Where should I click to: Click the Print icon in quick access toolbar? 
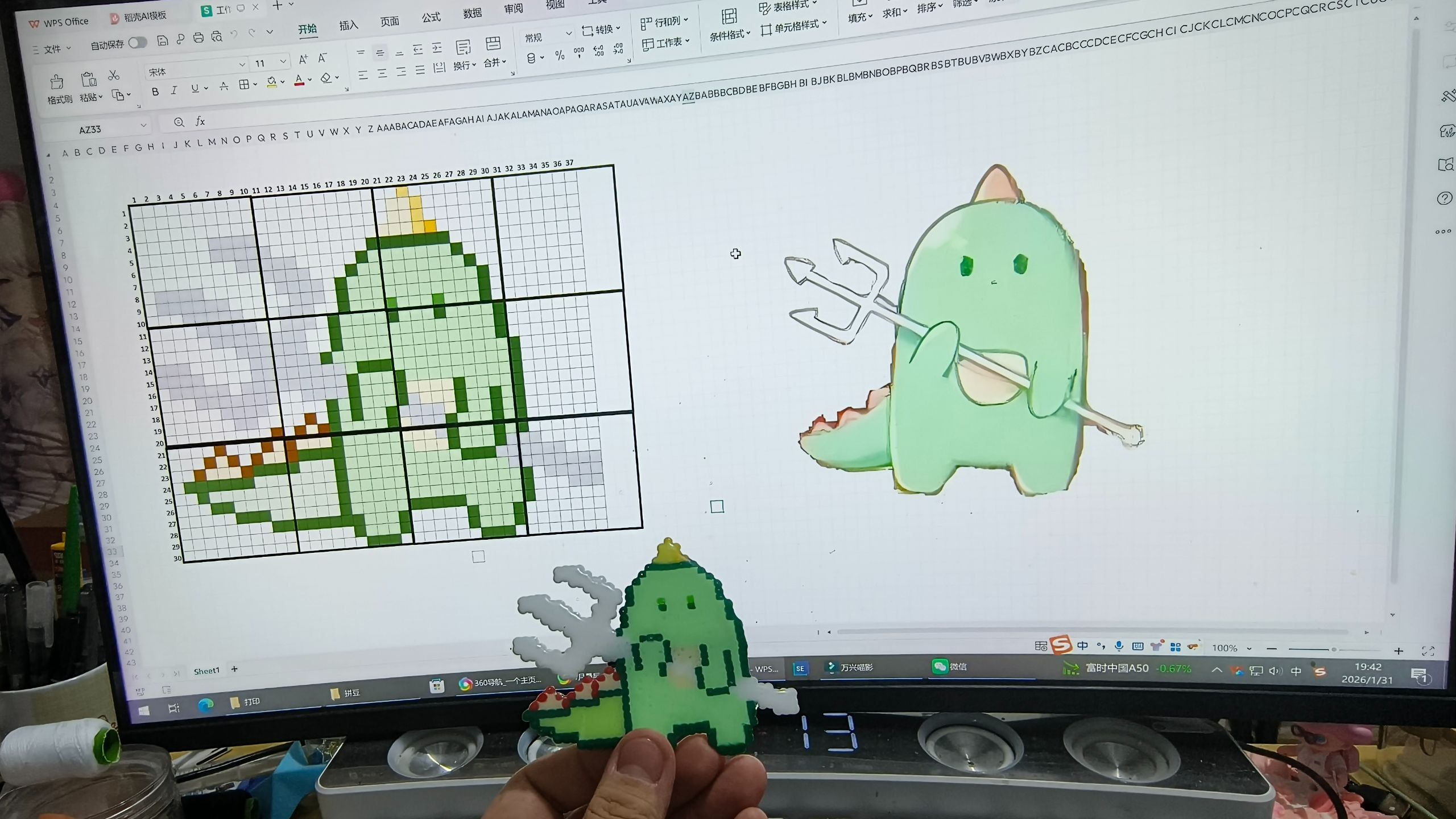click(198, 38)
